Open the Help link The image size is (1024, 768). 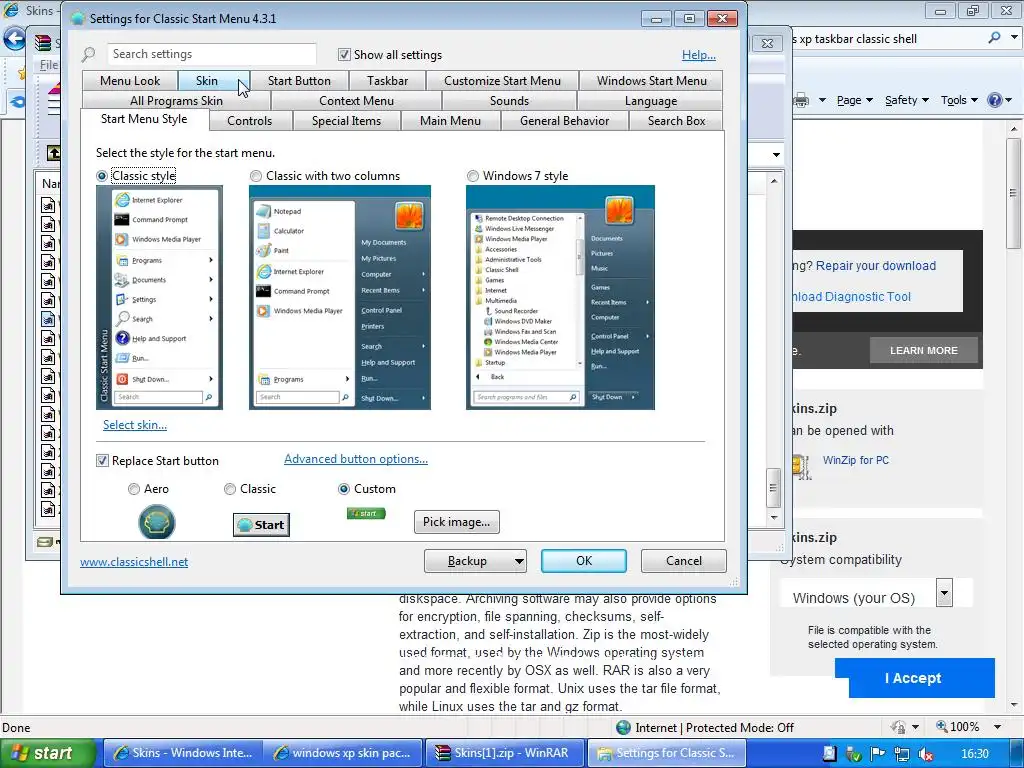[x=699, y=55]
